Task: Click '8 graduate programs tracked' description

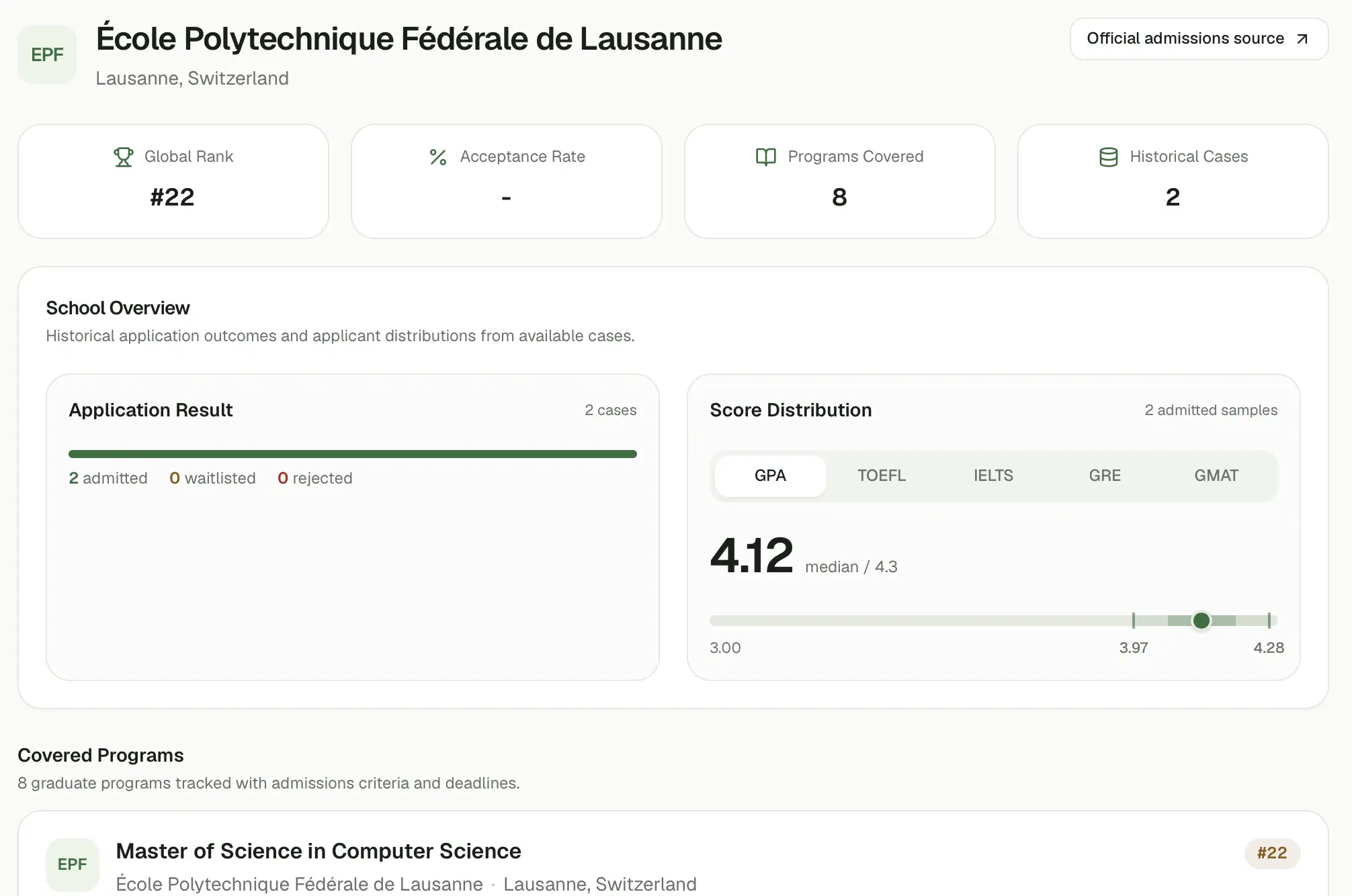Action: click(x=269, y=783)
